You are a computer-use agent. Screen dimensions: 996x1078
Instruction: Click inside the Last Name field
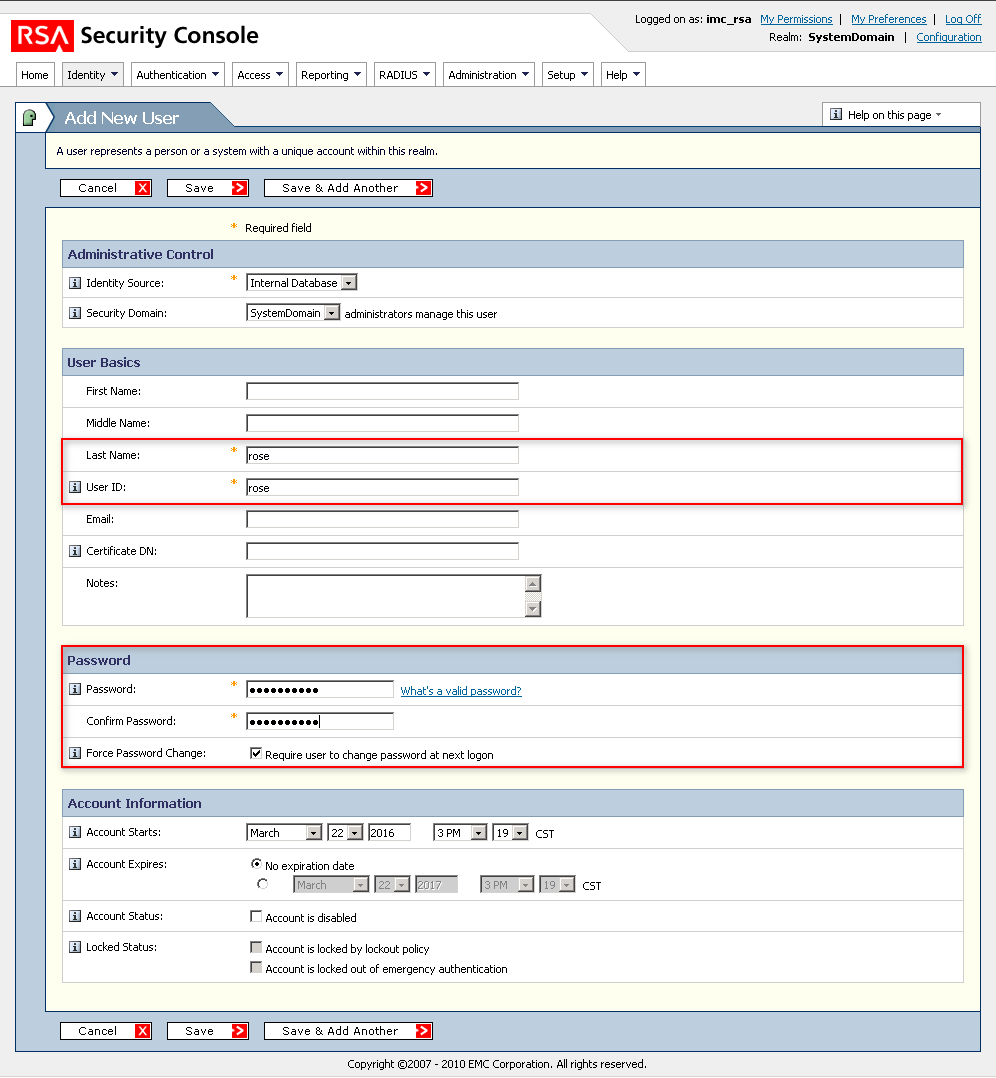382,455
